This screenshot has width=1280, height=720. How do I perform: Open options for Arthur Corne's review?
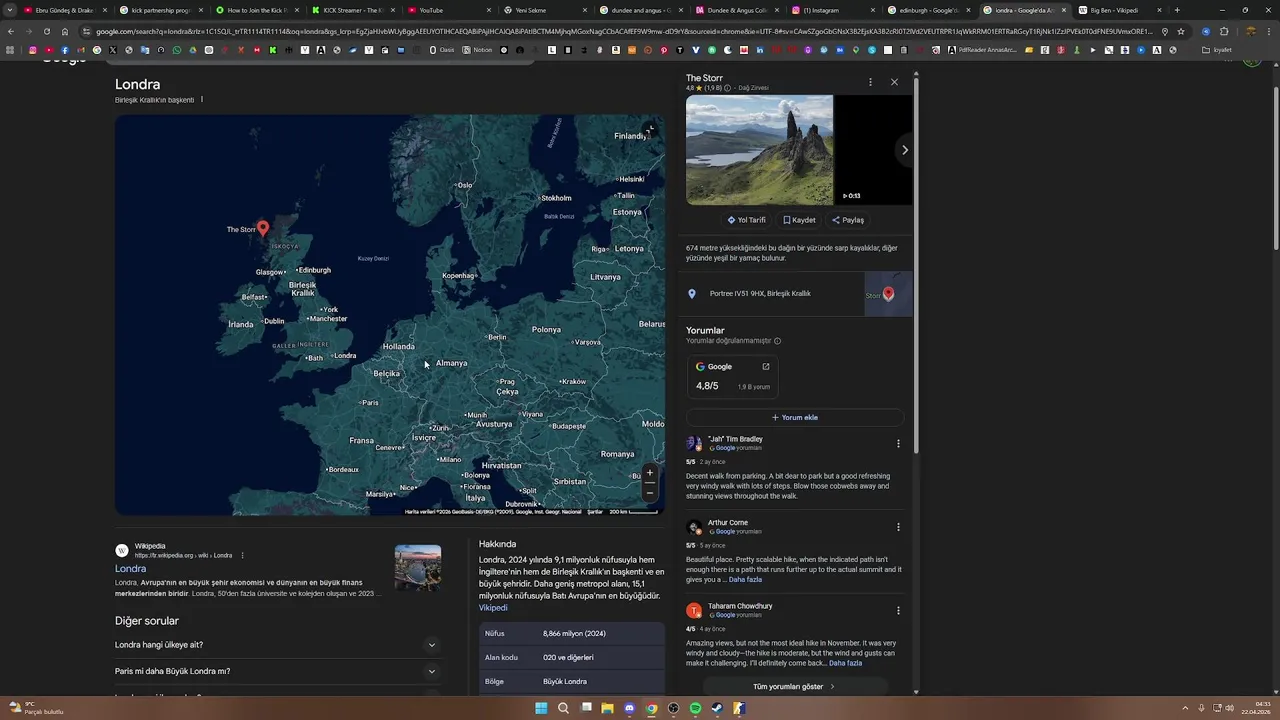click(898, 527)
